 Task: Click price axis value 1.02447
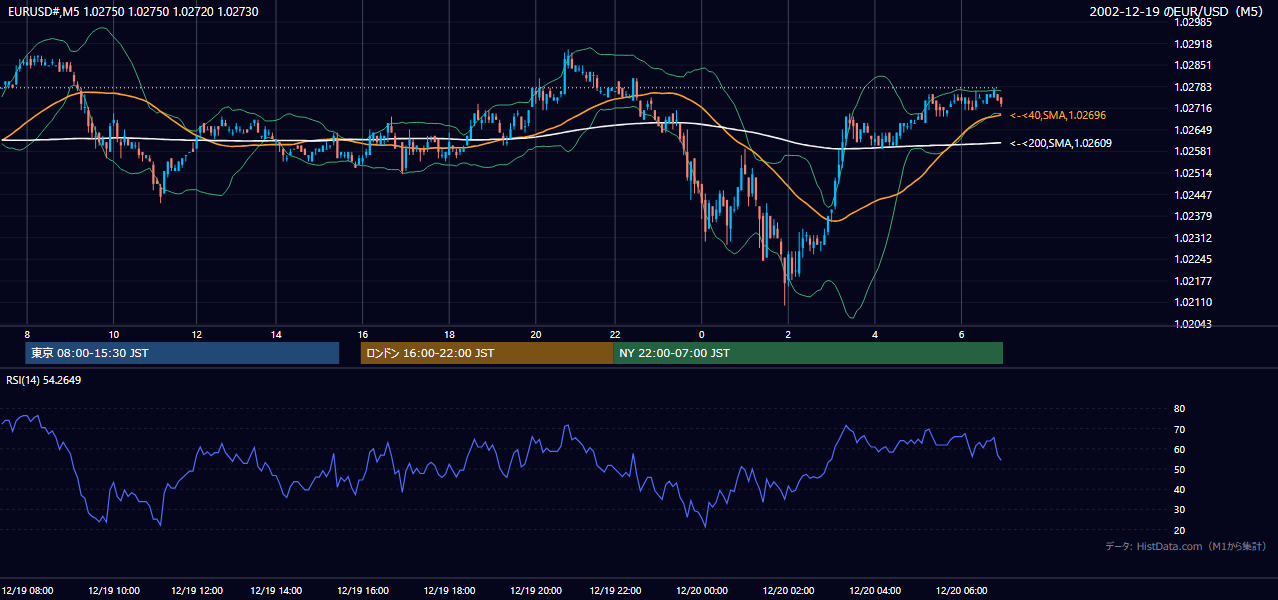point(1192,195)
